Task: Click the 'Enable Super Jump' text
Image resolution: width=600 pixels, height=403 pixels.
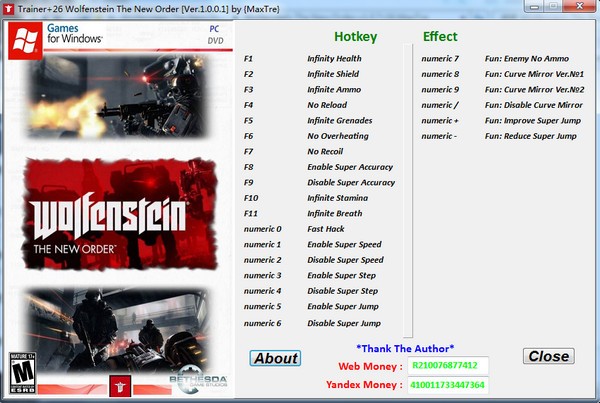Action: 343,306
